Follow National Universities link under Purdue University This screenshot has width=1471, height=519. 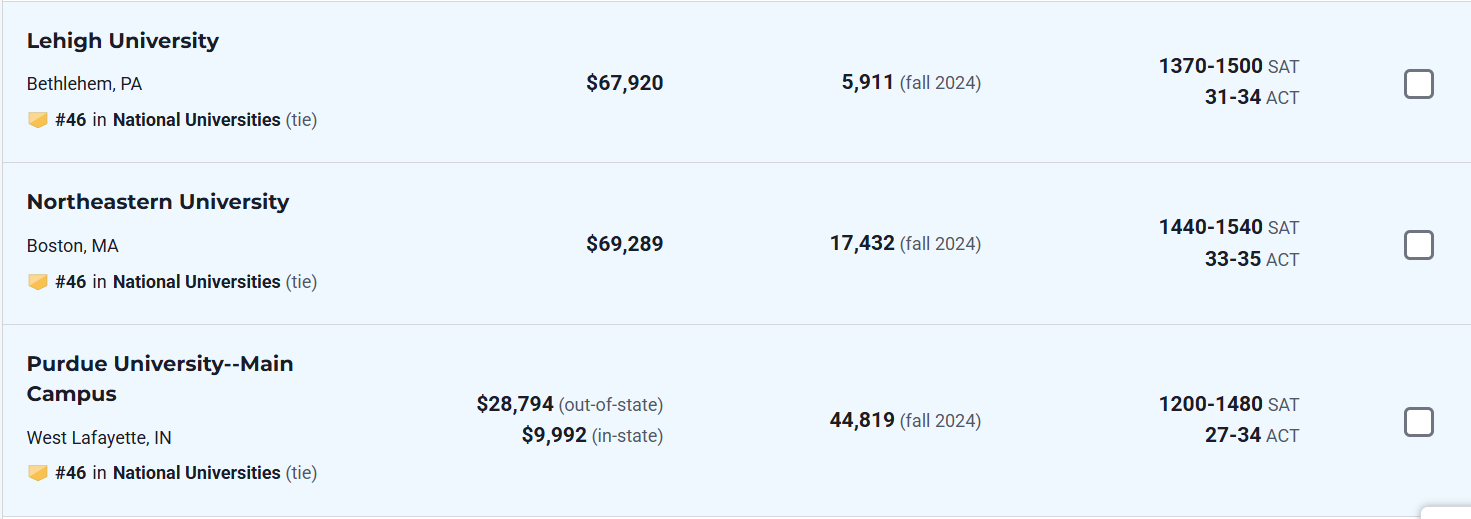pos(196,473)
